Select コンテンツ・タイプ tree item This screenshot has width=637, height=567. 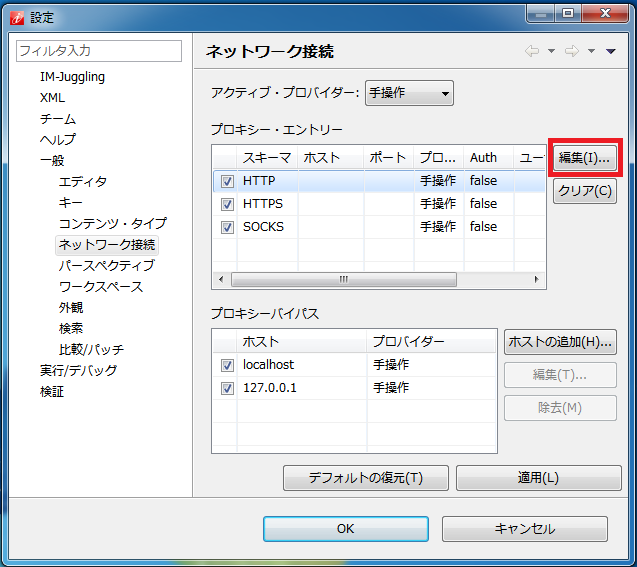113,223
